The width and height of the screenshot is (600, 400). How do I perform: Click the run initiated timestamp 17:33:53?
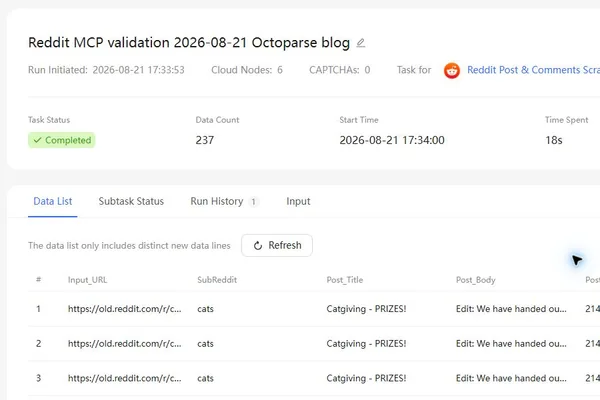click(x=139, y=70)
